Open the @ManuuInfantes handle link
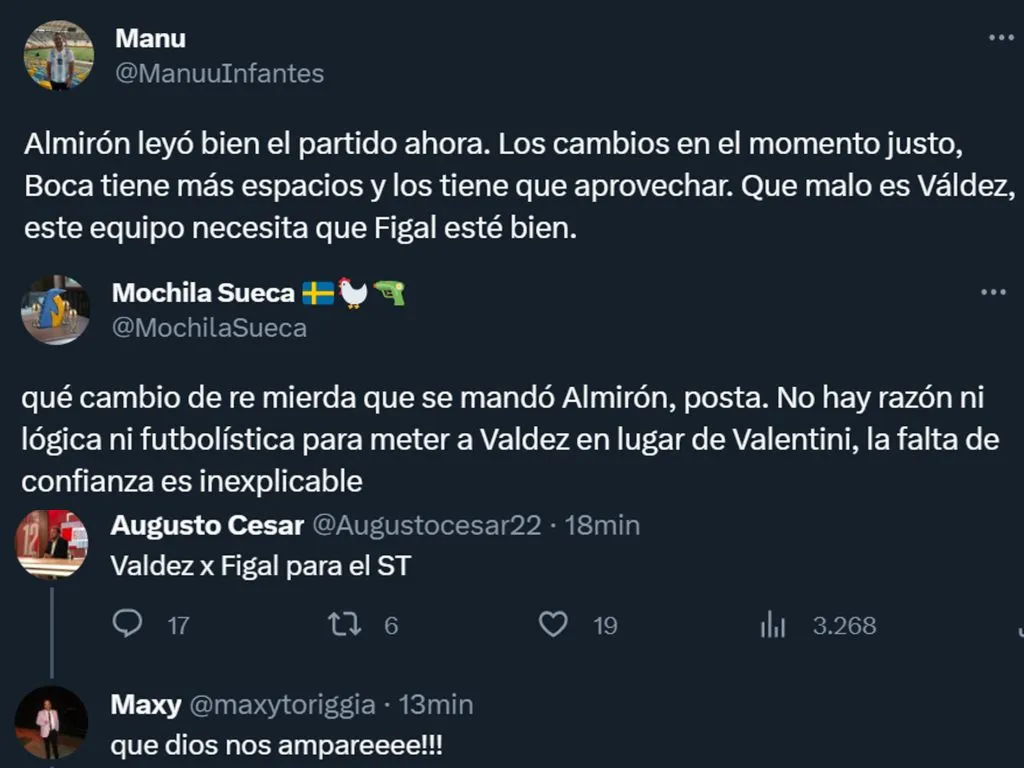1024x768 pixels. [220, 73]
